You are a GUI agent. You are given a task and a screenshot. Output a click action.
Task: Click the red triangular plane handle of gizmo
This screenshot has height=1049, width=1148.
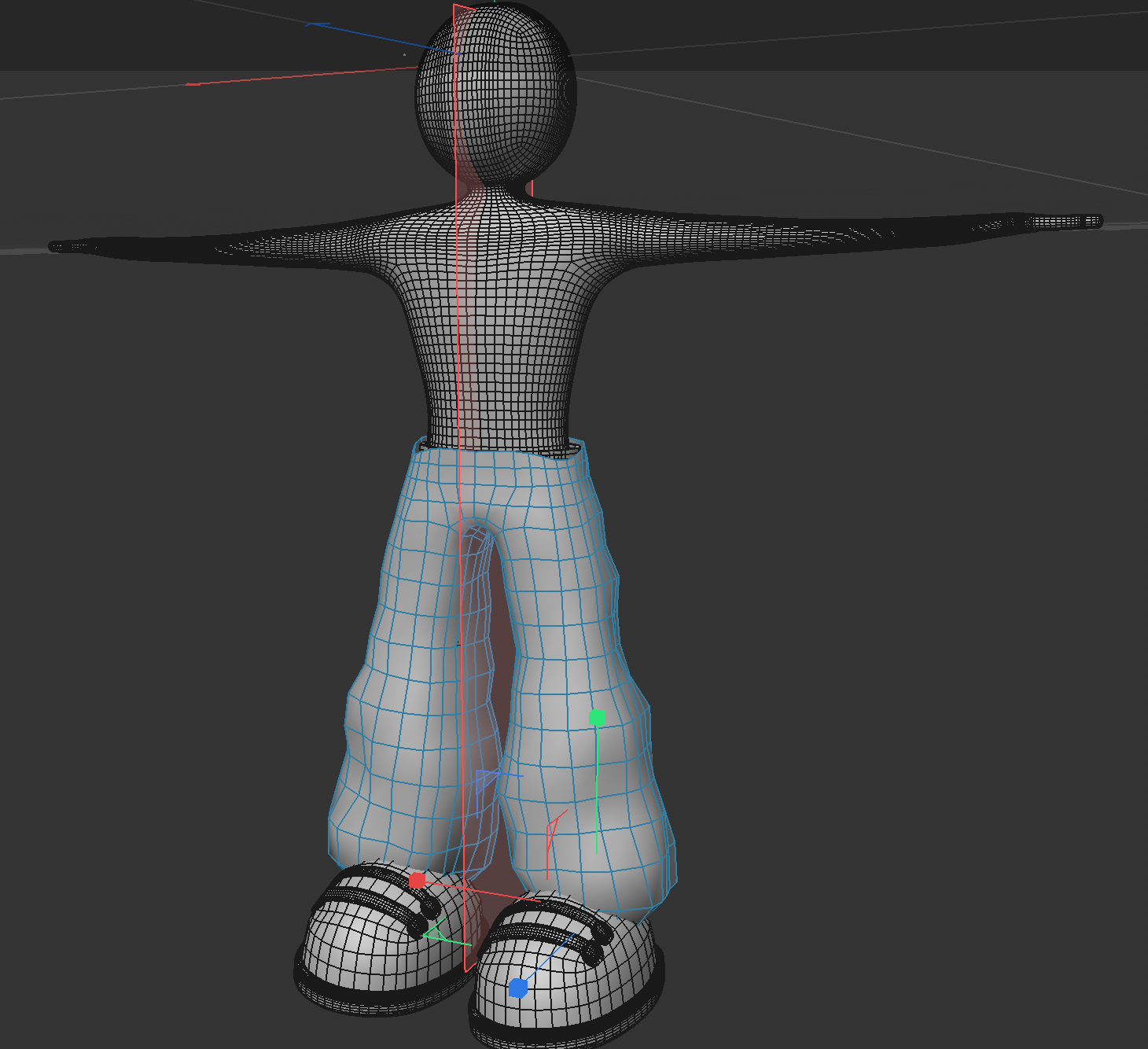click(552, 829)
